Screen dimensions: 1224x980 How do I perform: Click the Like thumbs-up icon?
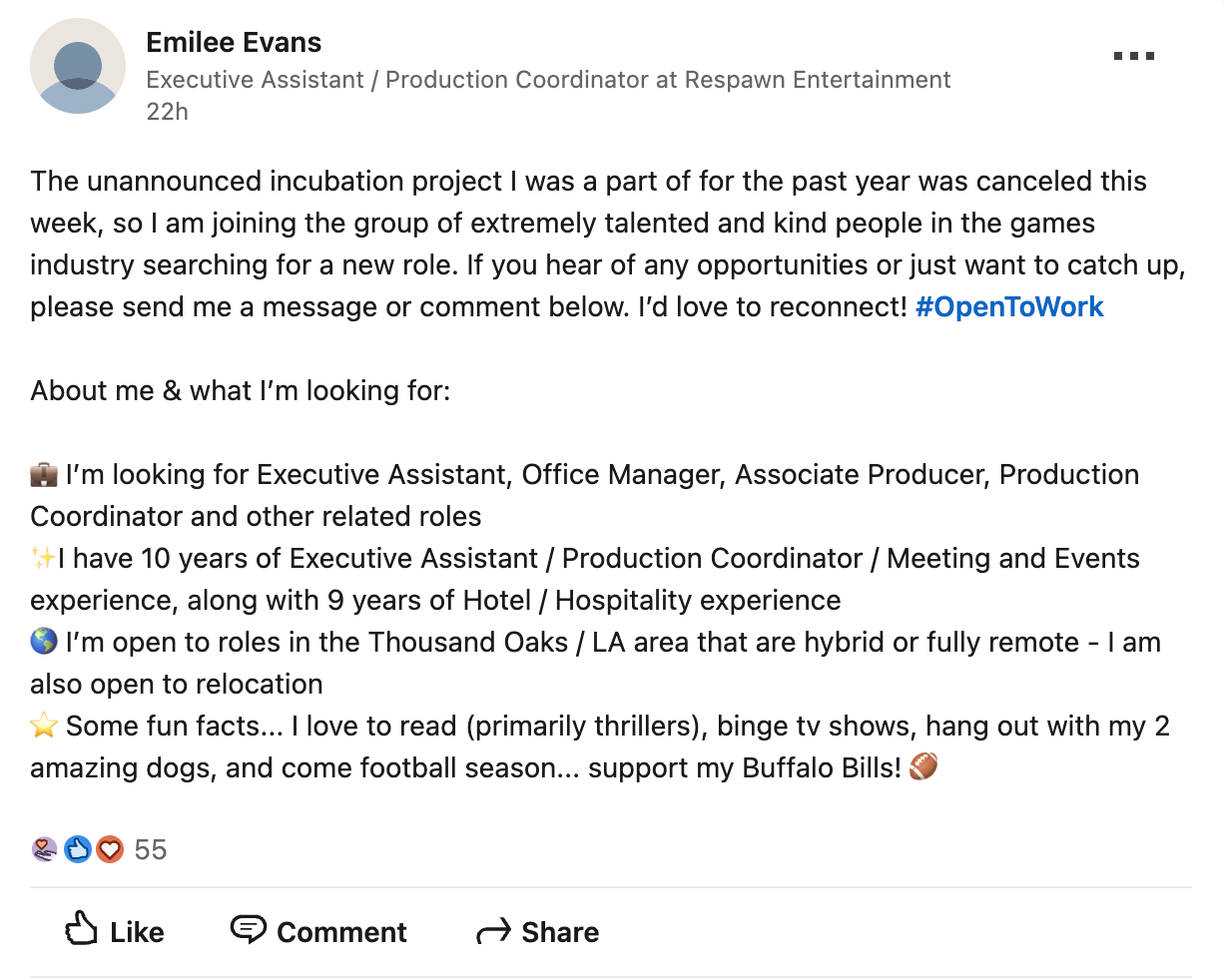click(81, 930)
